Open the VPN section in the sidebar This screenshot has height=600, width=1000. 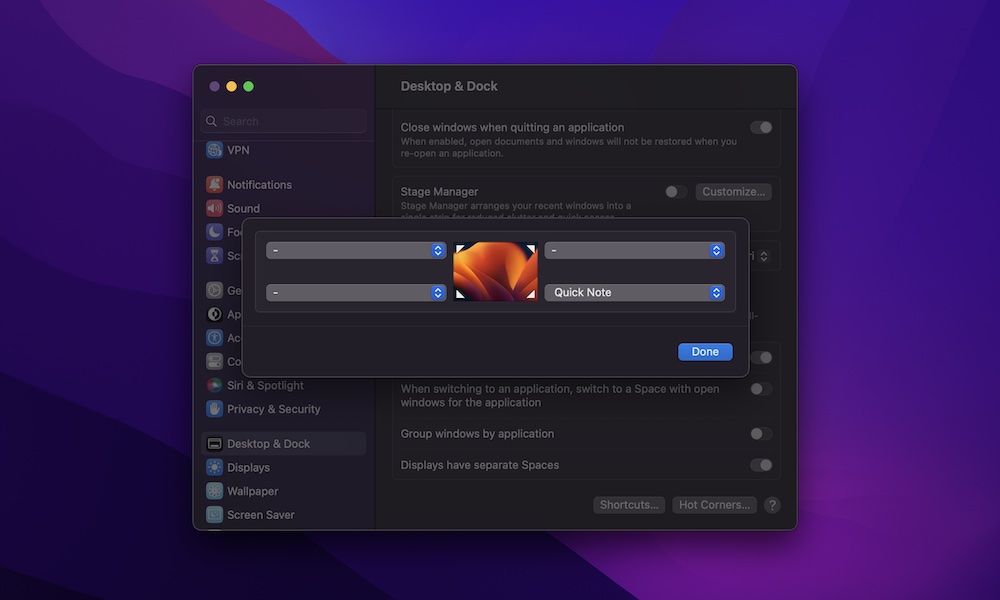click(228, 150)
